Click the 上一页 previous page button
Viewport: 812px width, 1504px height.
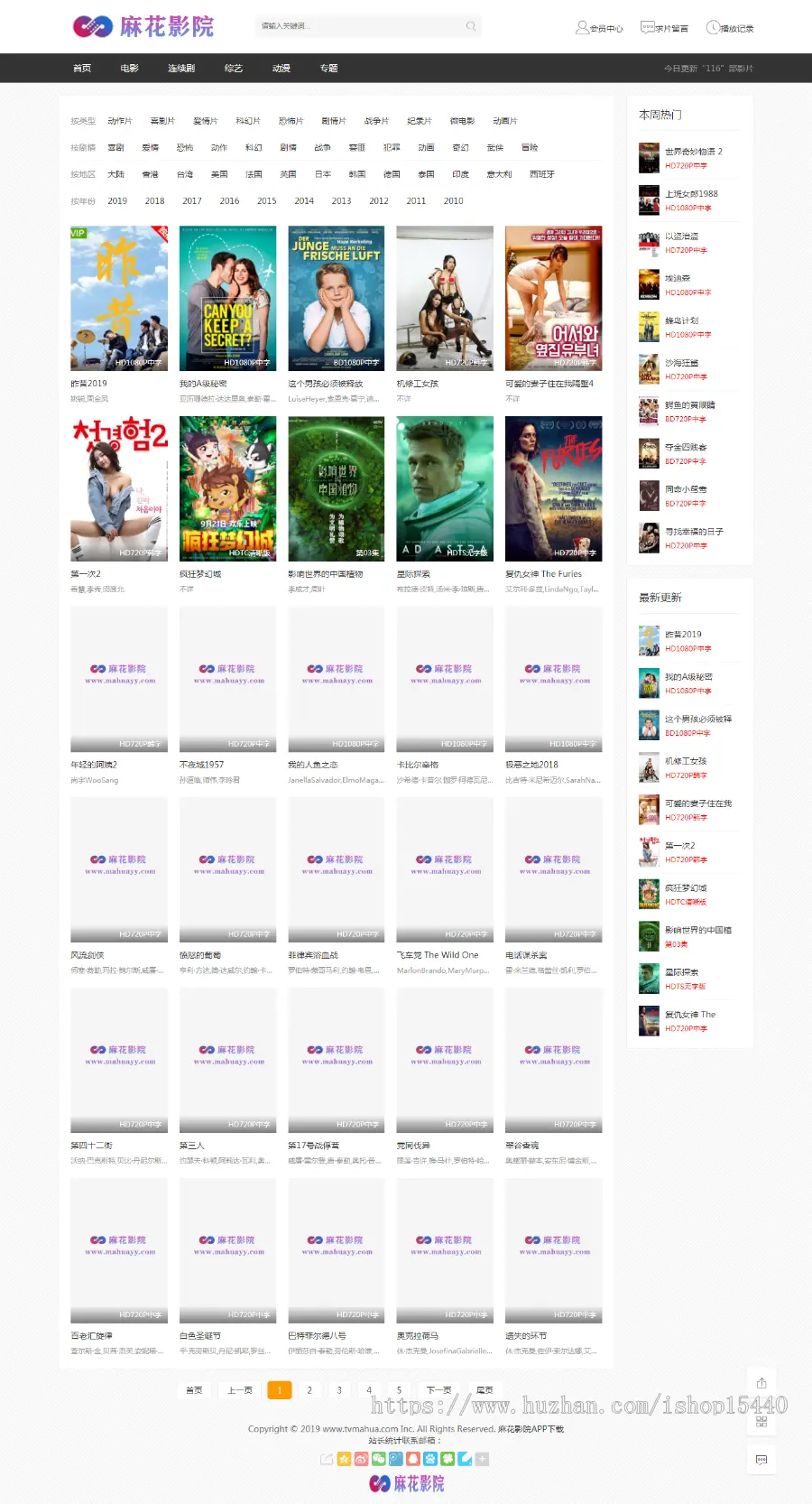(x=240, y=1390)
